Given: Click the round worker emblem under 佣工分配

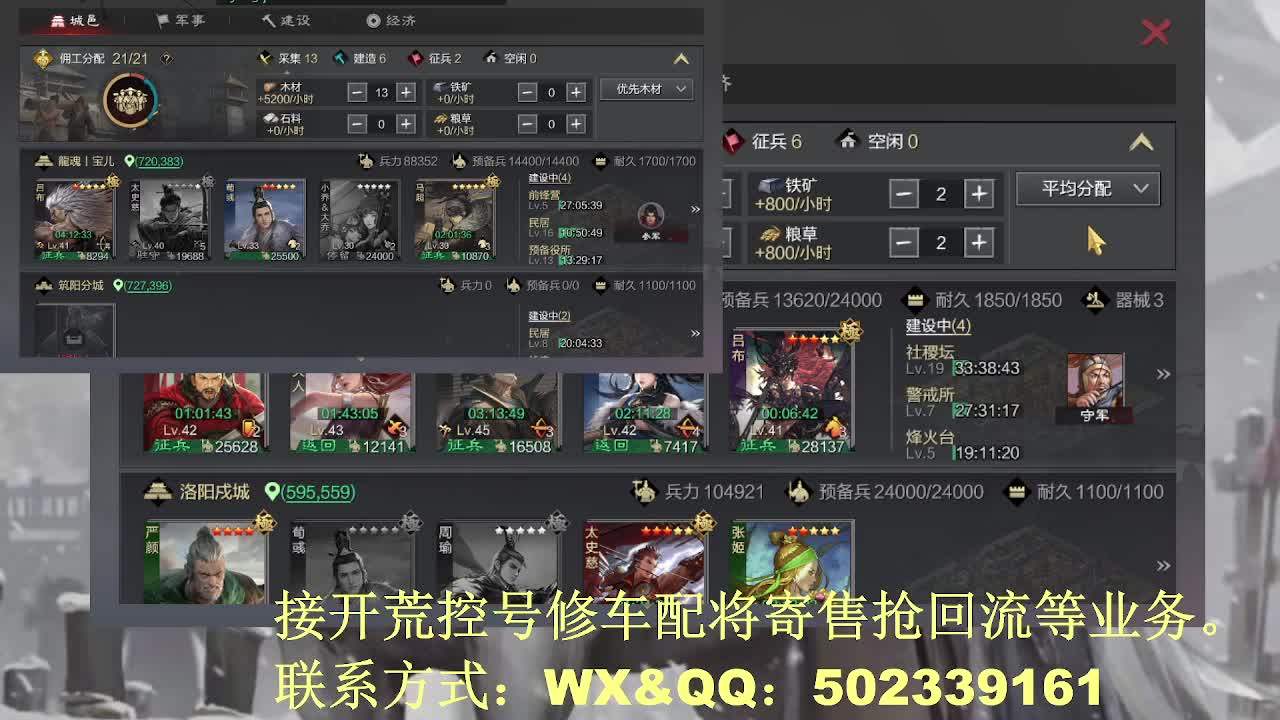Looking at the screenshot, I should (130, 100).
